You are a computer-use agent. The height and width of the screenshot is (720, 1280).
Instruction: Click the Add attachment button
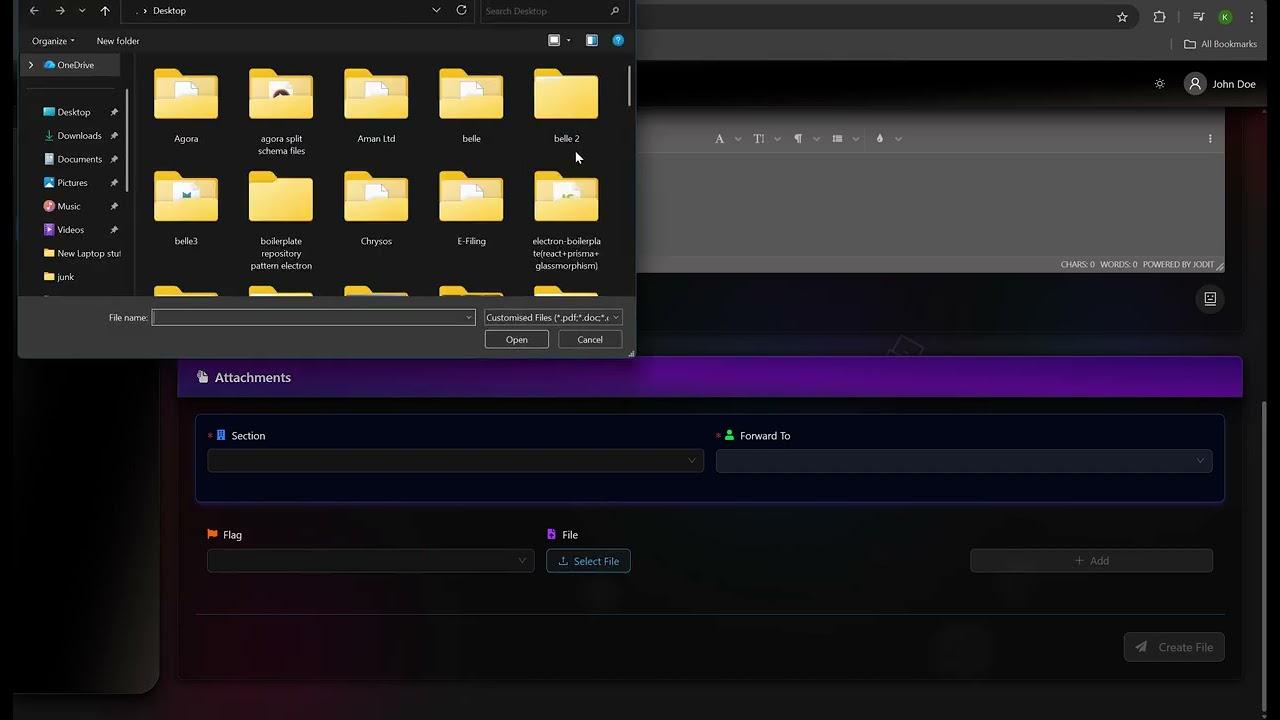[1091, 561]
